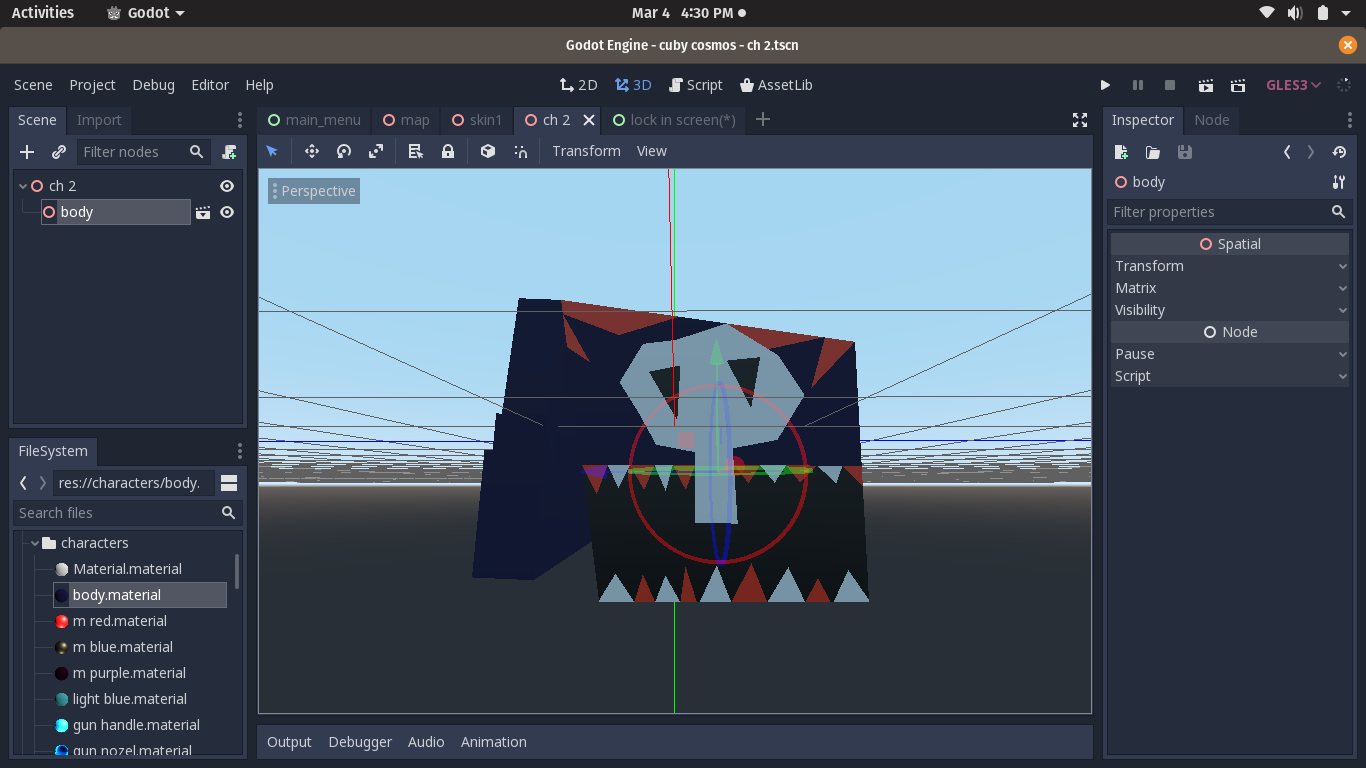Open the body node's object tools icon

1338,182
